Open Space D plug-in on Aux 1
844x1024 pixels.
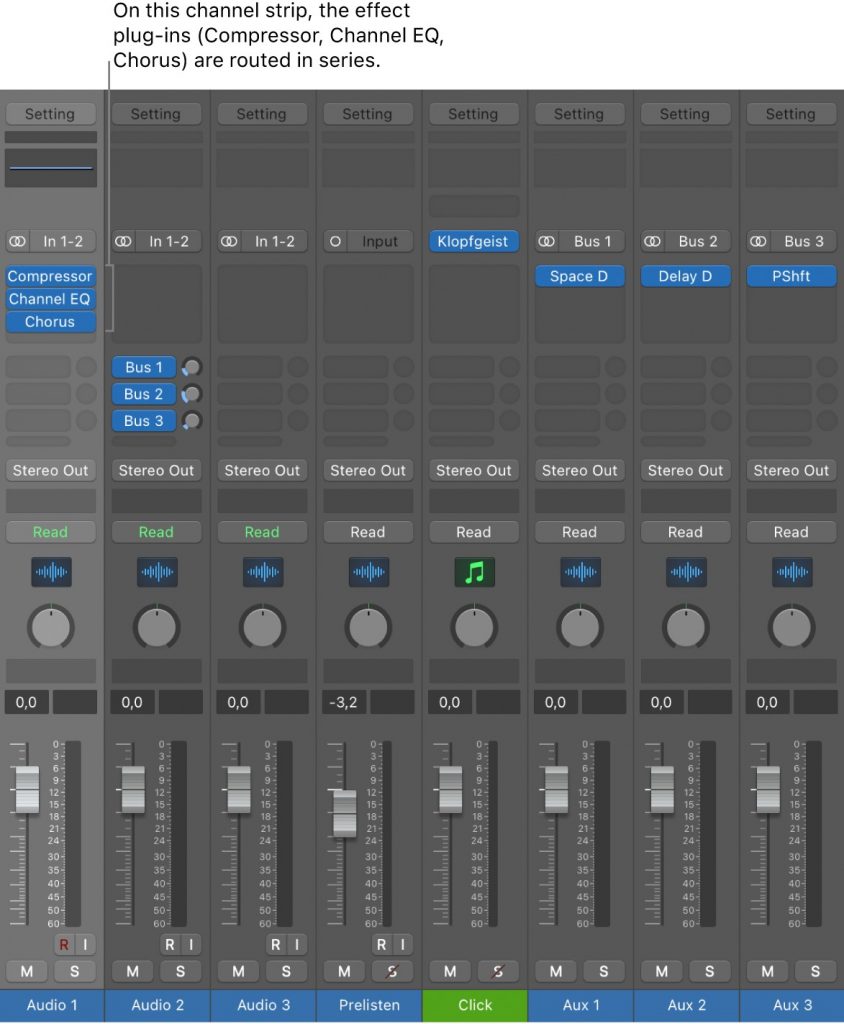[579, 276]
